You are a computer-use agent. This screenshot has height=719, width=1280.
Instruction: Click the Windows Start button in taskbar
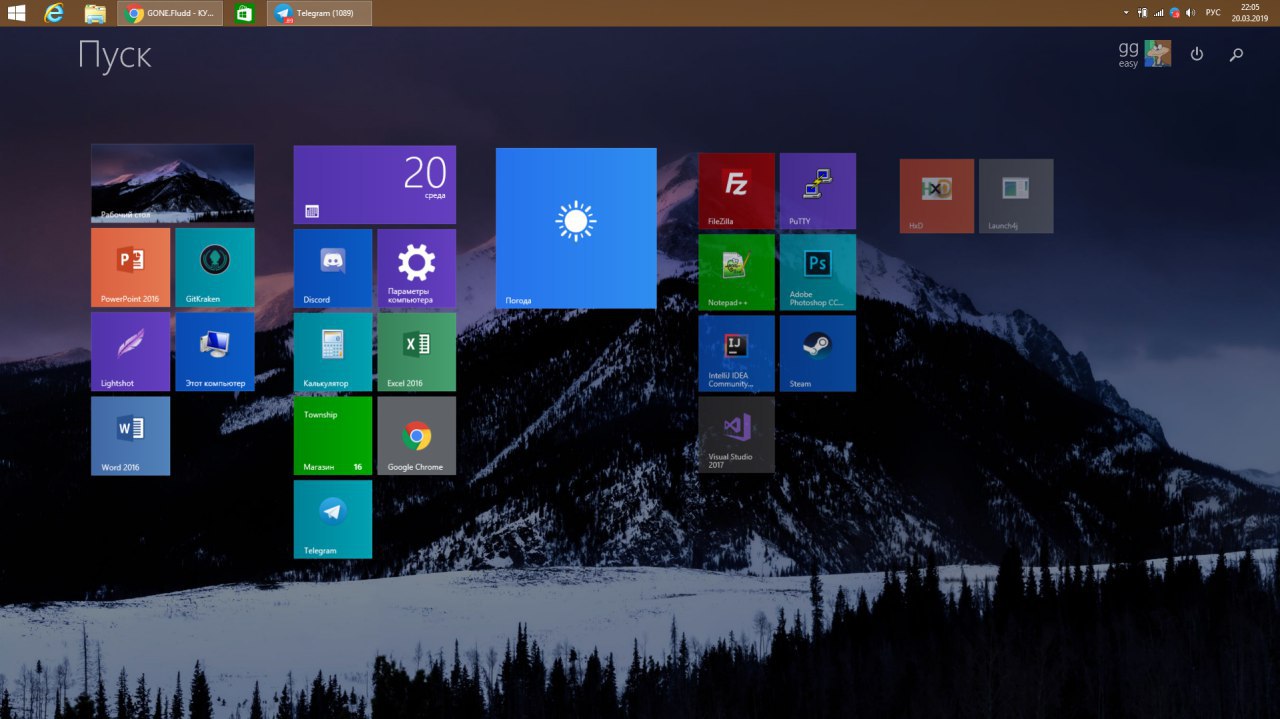tap(17, 13)
